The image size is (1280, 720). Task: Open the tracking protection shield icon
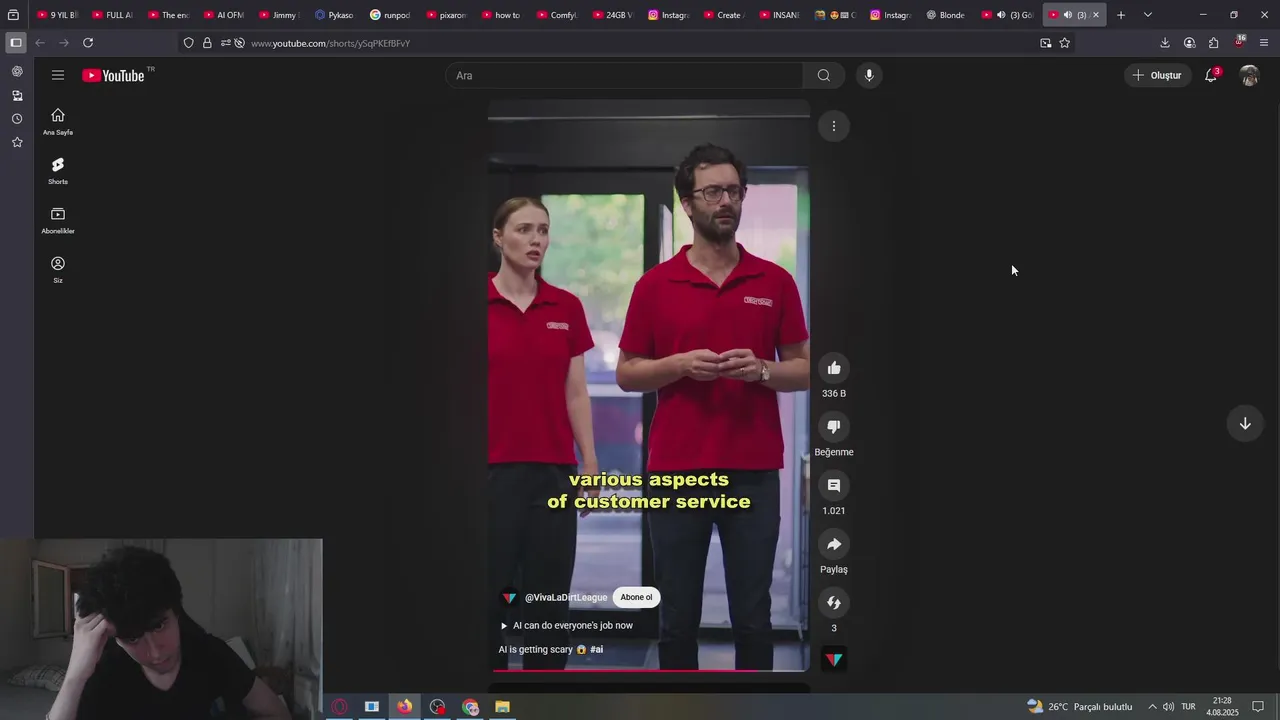click(188, 43)
